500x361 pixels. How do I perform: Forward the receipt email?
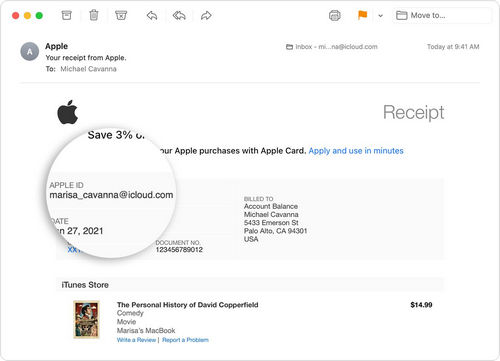pyautogui.click(x=206, y=15)
